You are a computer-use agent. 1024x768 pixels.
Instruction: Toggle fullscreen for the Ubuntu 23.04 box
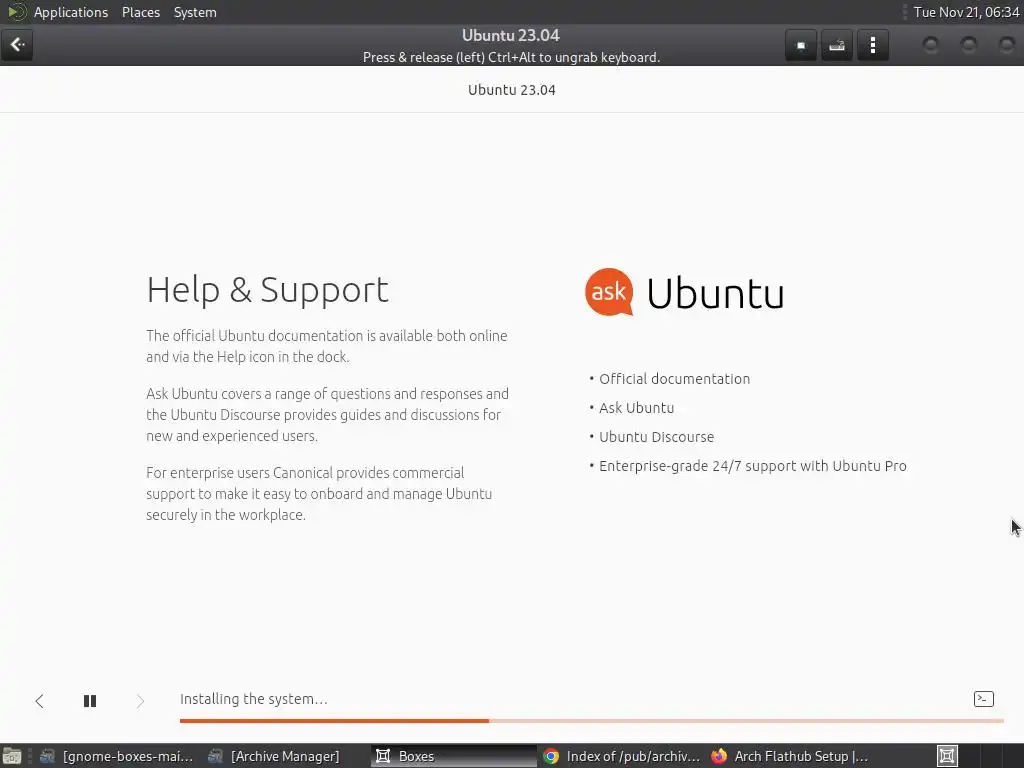point(801,45)
